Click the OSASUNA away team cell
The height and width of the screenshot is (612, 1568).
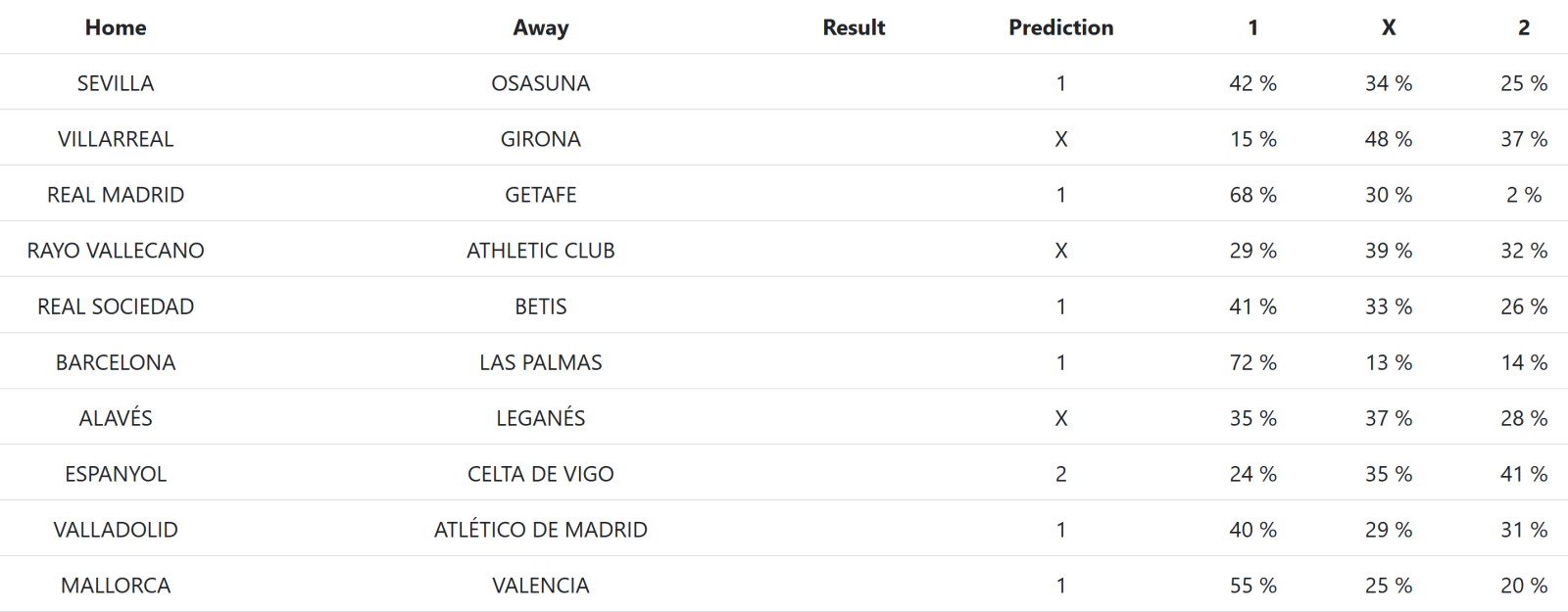pyautogui.click(x=540, y=83)
